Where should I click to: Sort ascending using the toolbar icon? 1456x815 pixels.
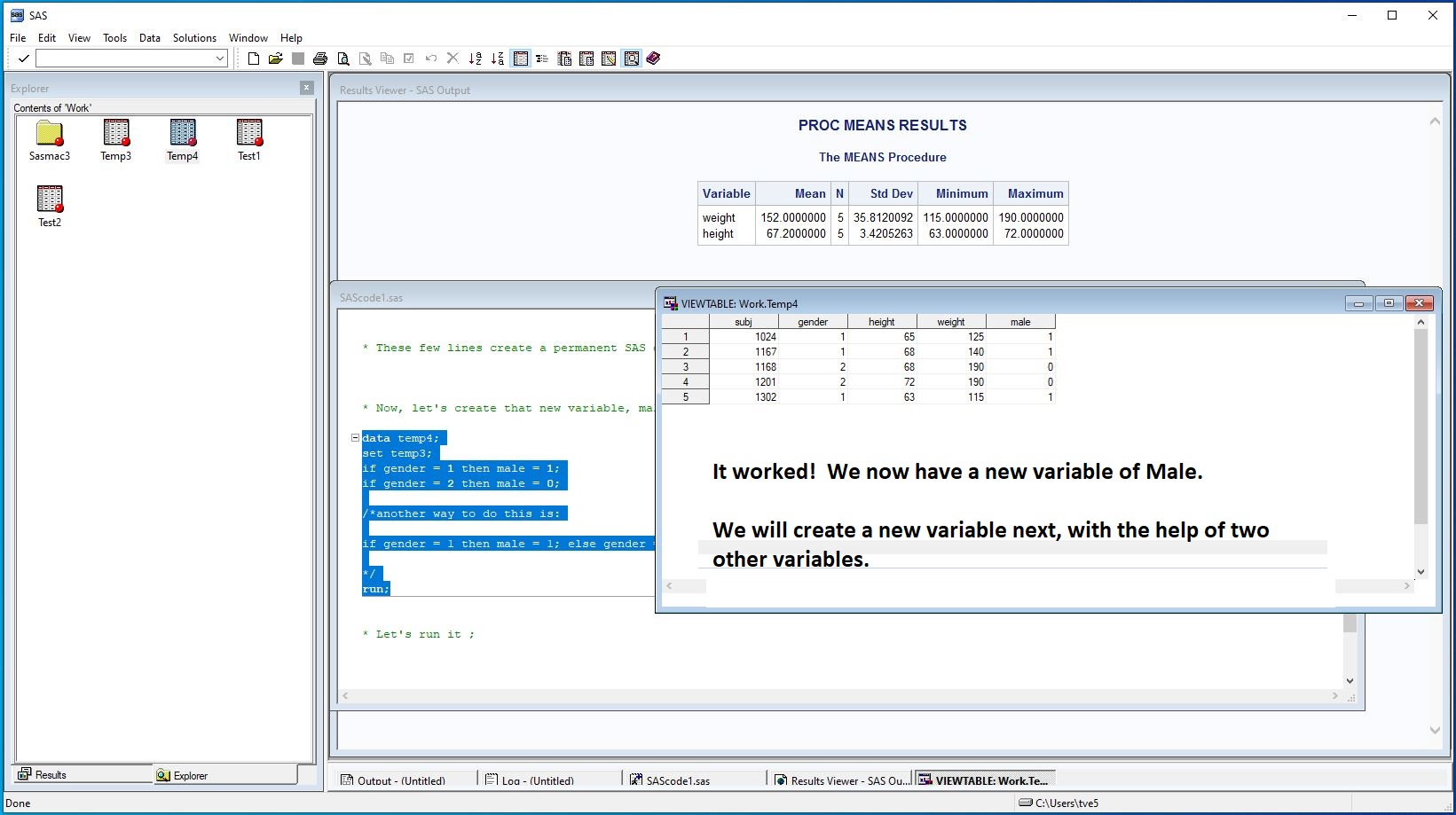(x=476, y=59)
